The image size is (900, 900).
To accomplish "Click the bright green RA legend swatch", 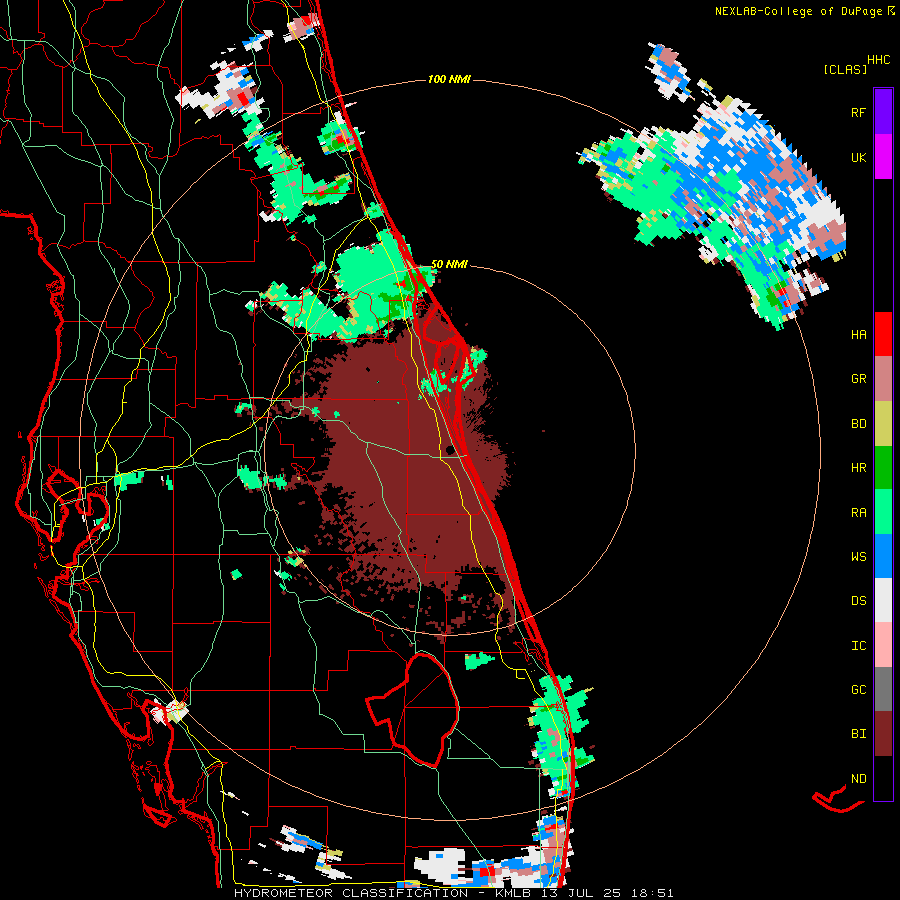I will click(883, 512).
